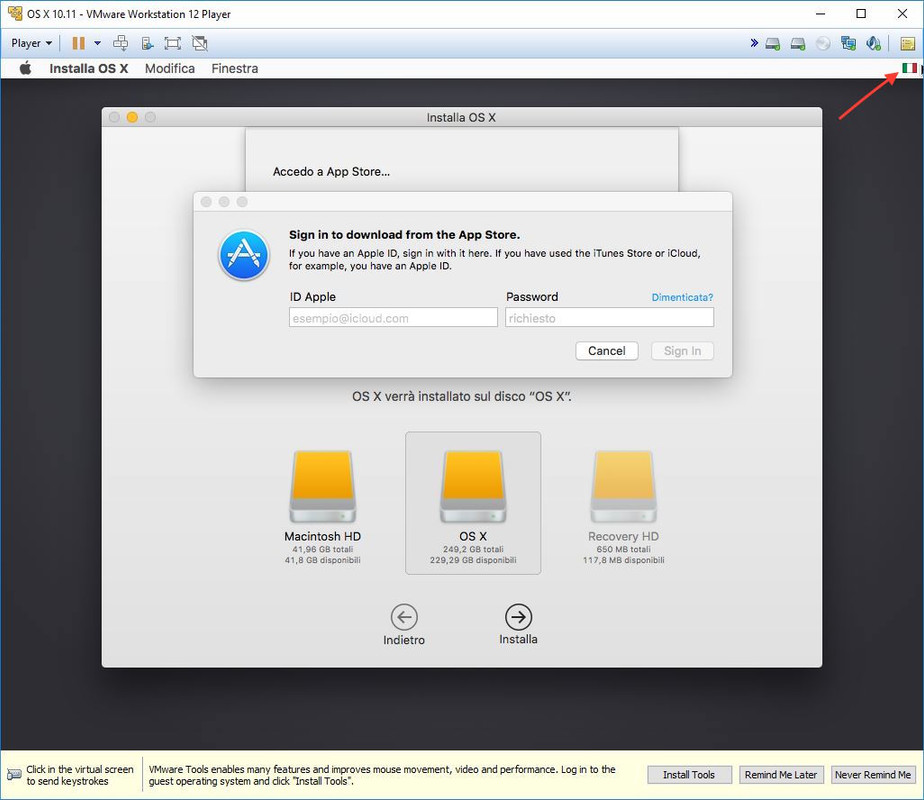Click the Installa forward arrow
This screenshot has width=924, height=800.
pos(519,617)
